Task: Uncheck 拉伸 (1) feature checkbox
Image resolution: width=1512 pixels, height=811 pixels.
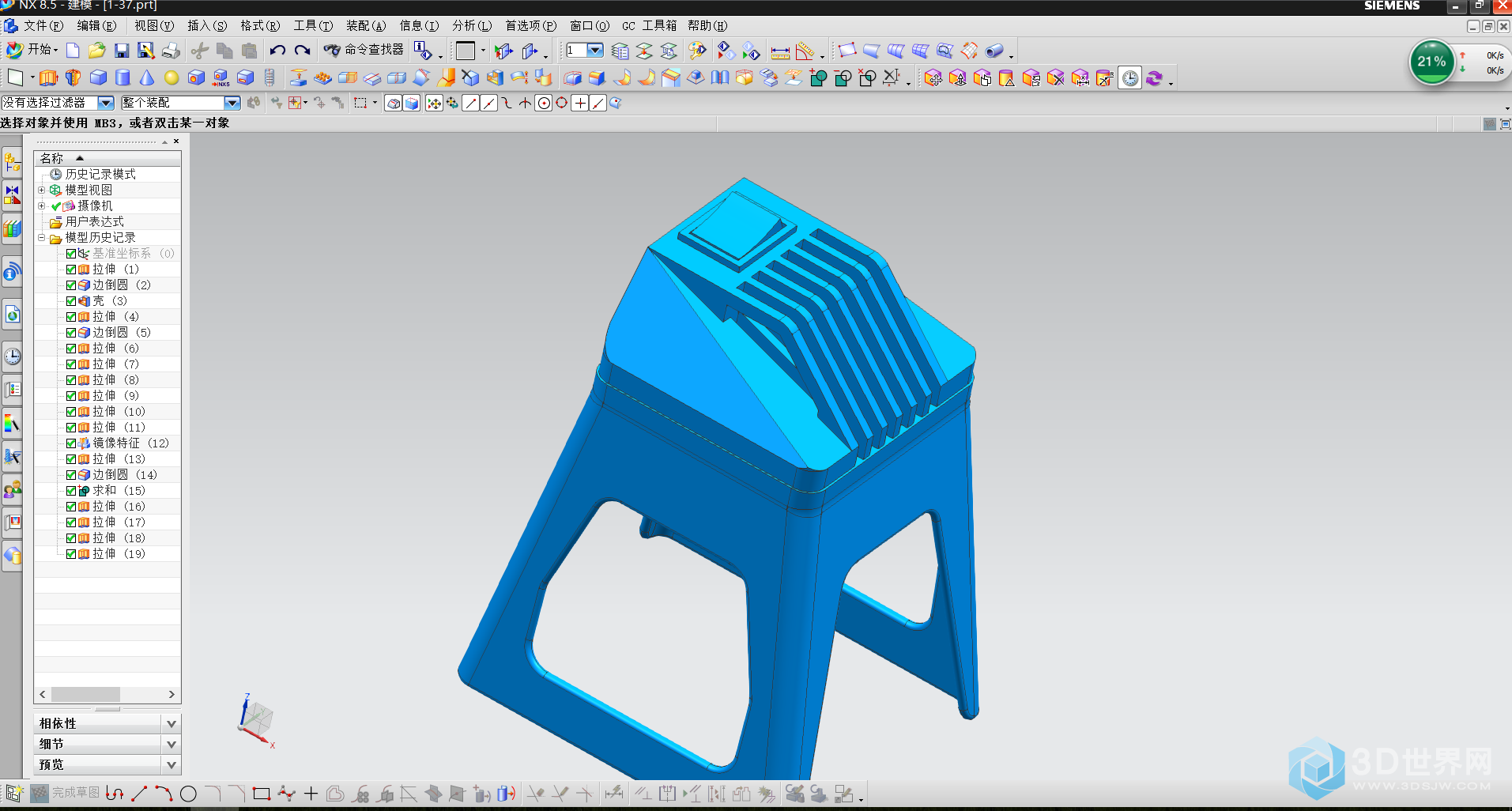Action: 71,270
